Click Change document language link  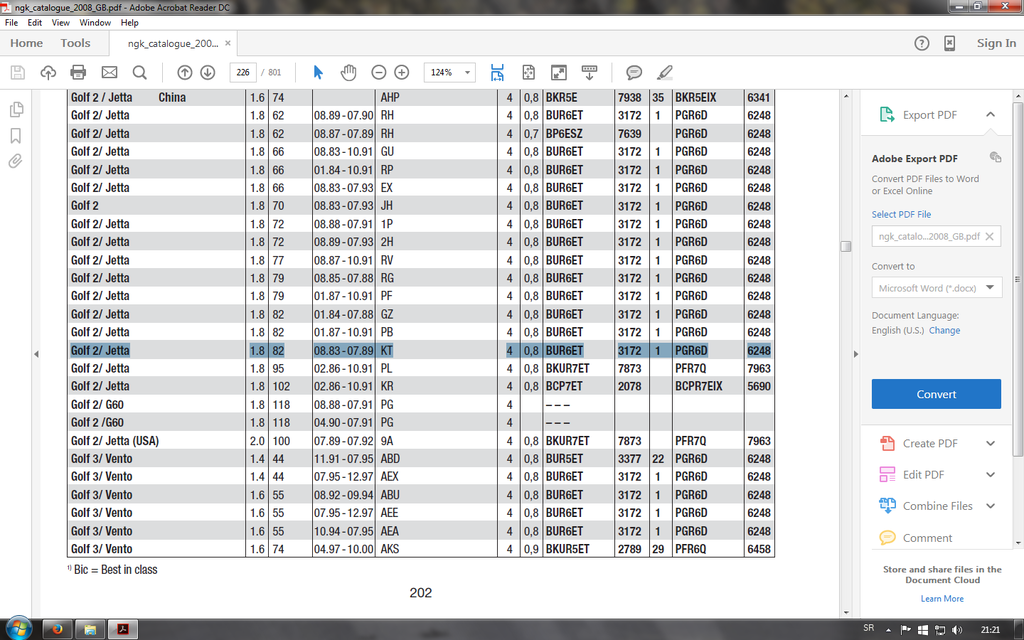944,330
